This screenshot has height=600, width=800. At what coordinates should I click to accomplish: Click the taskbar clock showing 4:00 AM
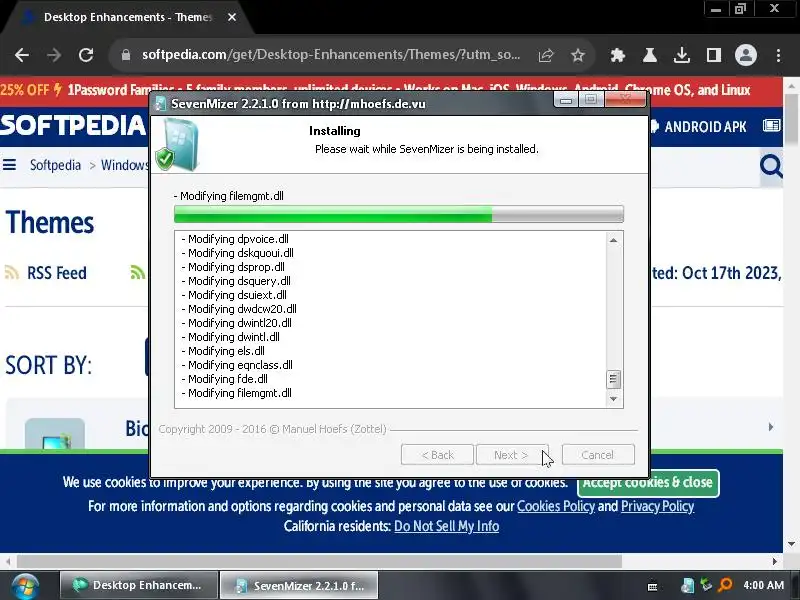click(763, 585)
